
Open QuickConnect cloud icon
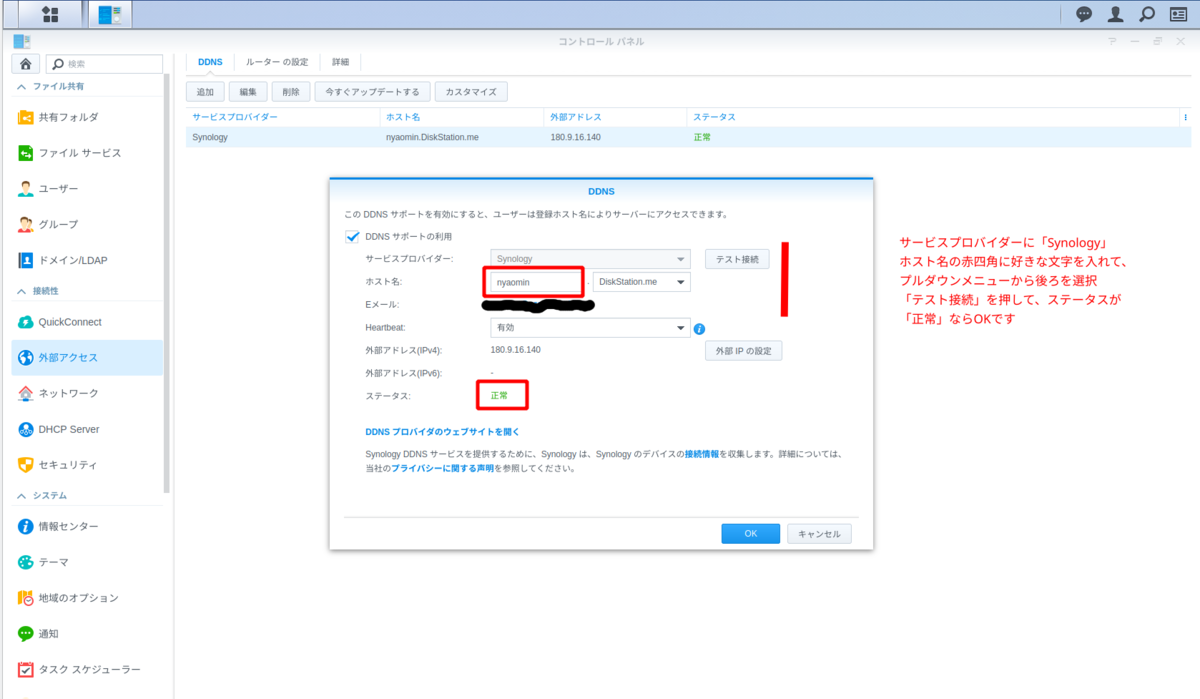click(26, 322)
